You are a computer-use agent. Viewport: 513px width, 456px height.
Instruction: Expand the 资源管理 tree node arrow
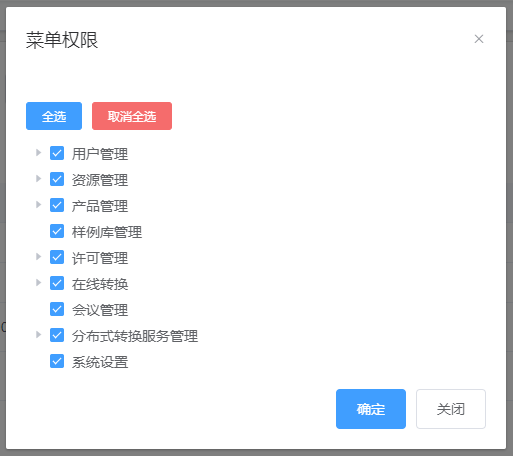(39, 179)
